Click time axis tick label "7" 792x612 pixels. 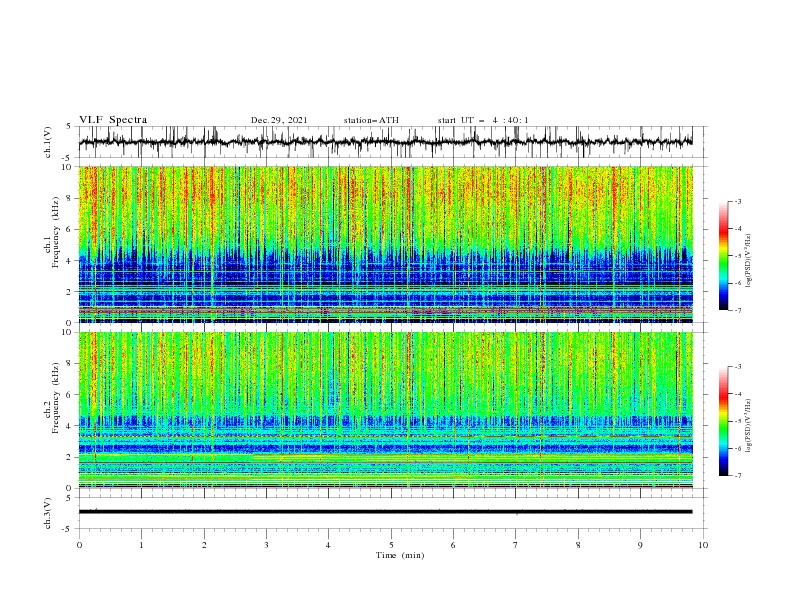(516, 545)
